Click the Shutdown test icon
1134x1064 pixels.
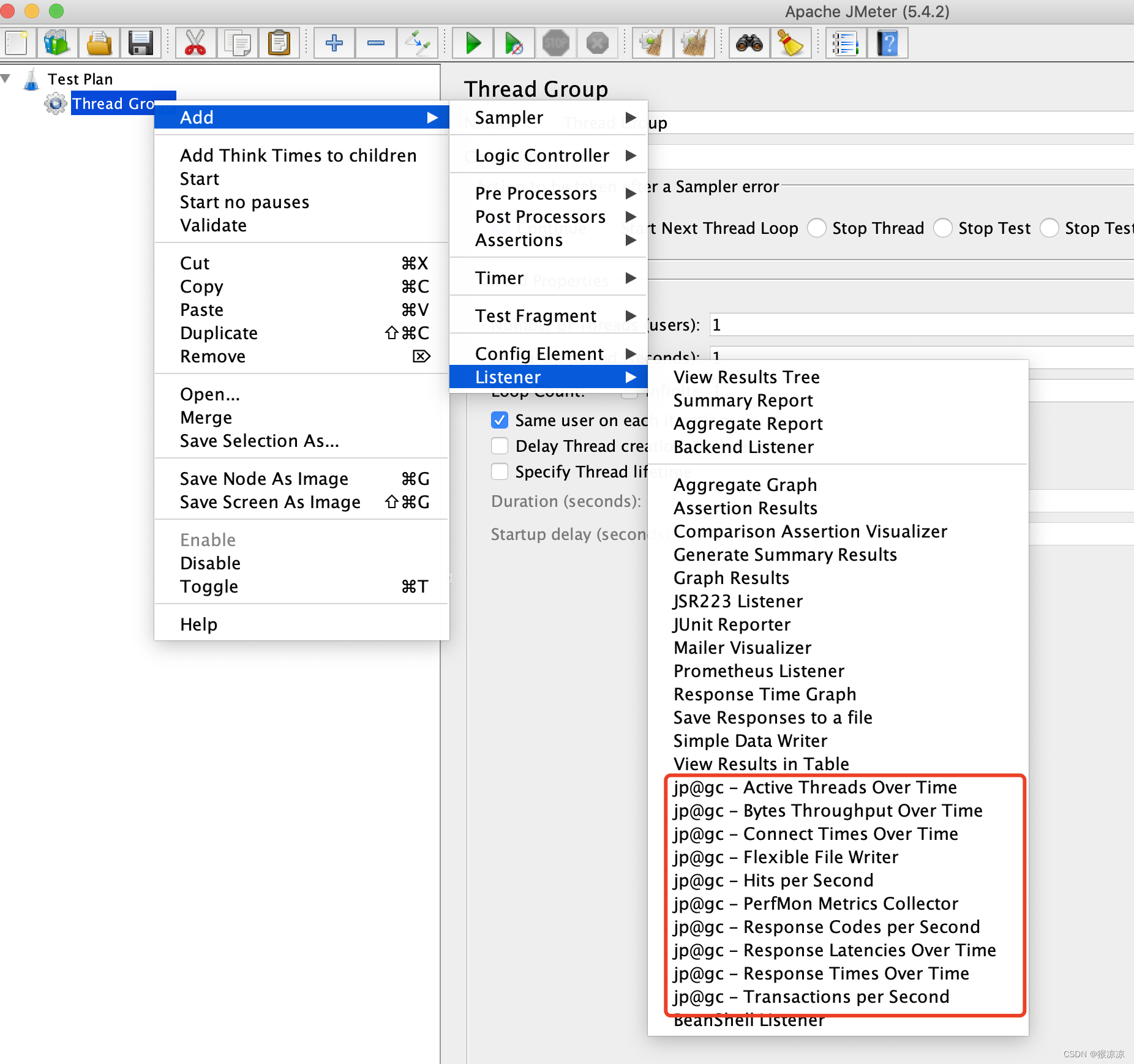(x=598, y=43)
